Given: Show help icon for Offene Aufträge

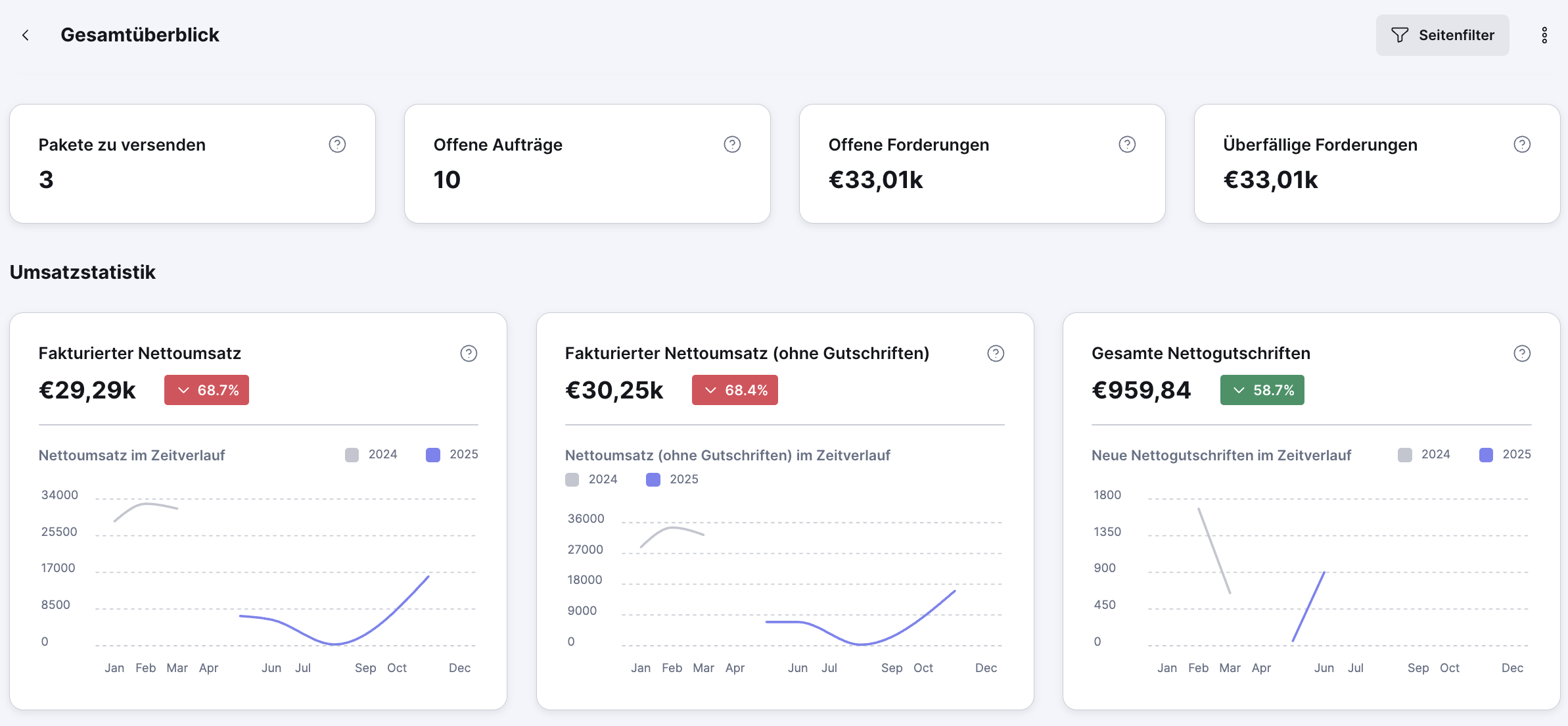Looking at the screenshot, I should point(732,145).
